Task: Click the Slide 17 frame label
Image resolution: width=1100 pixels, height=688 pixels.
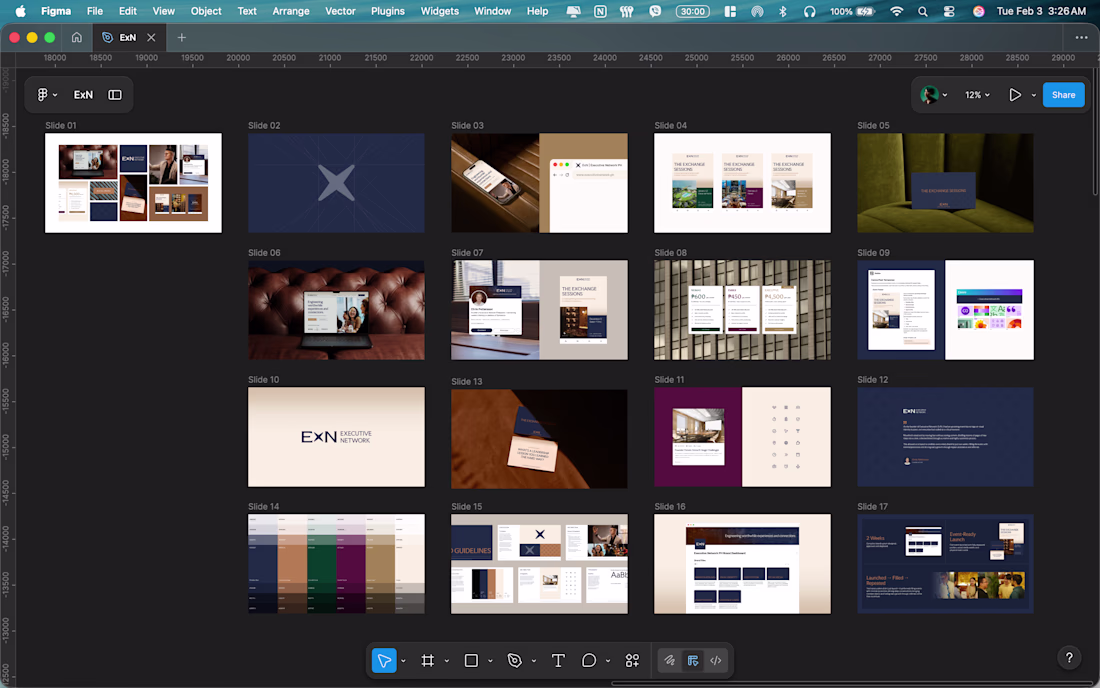Action: tap(873, 506)
